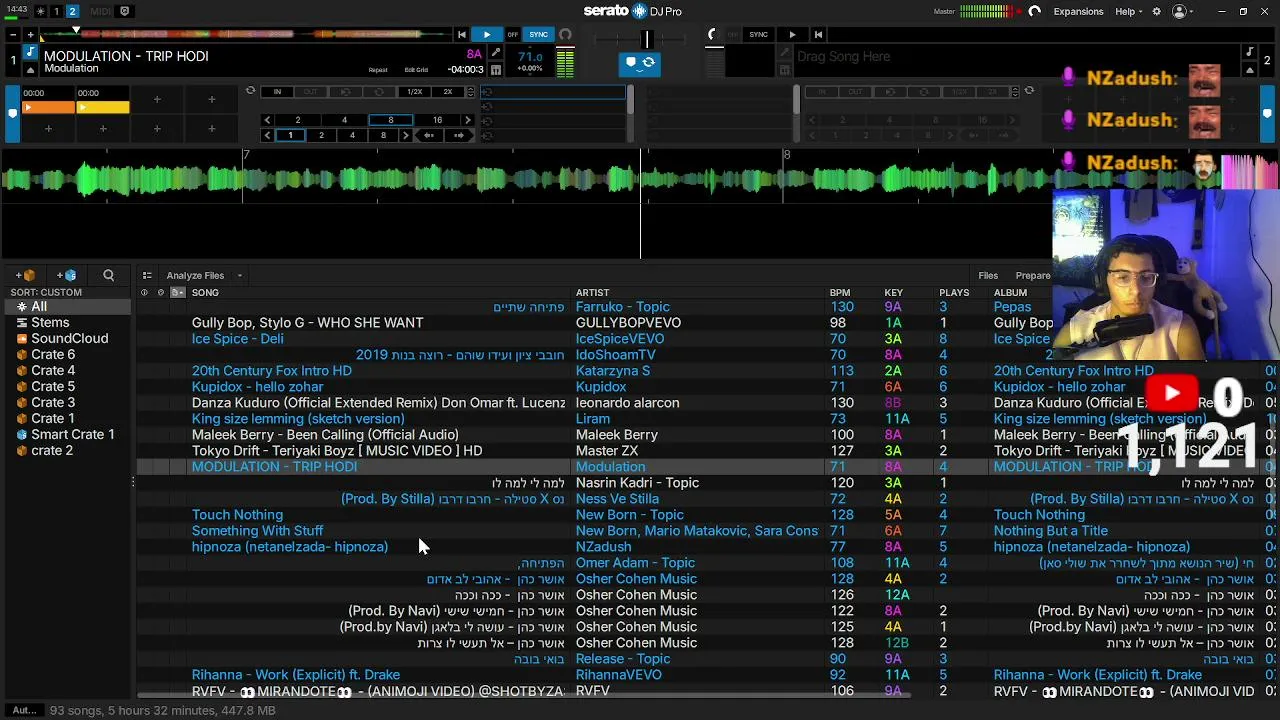The width and height of the screenshot is (1280, 720).
Task: Select the Stems crate in sidebar
Action: (50, 323)
